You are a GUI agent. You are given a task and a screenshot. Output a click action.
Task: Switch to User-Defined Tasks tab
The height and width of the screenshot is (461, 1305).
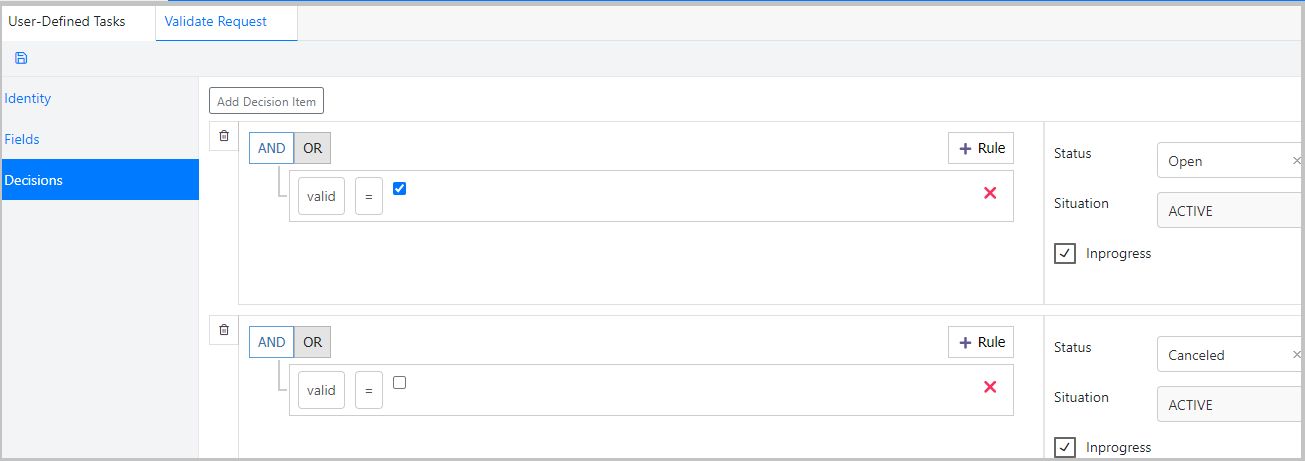(67, 21)
